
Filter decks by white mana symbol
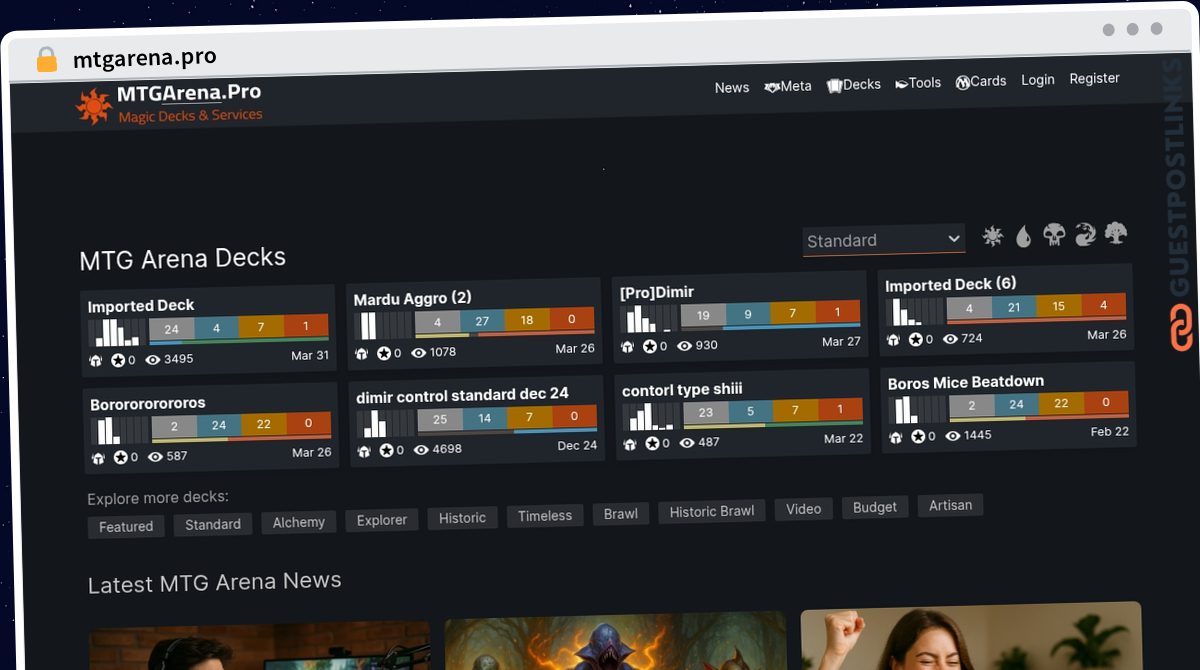[992, 236]
